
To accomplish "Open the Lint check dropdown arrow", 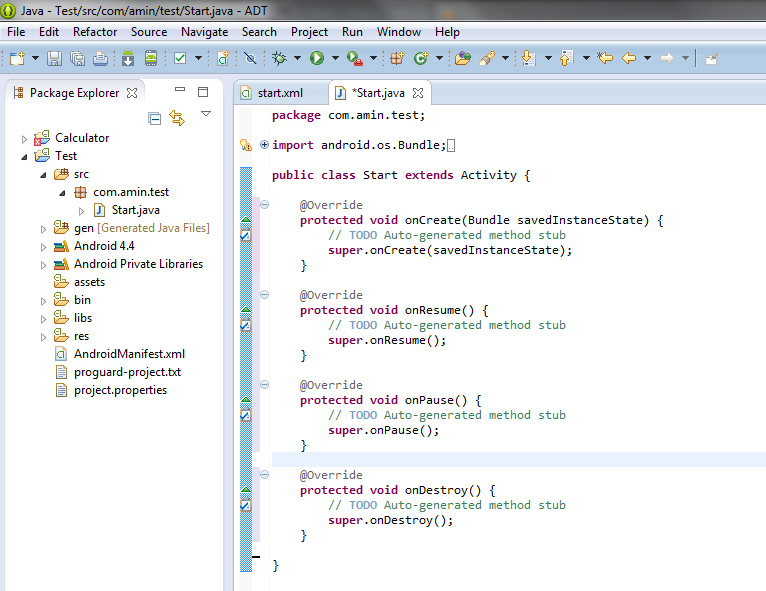I will [198, 58].
